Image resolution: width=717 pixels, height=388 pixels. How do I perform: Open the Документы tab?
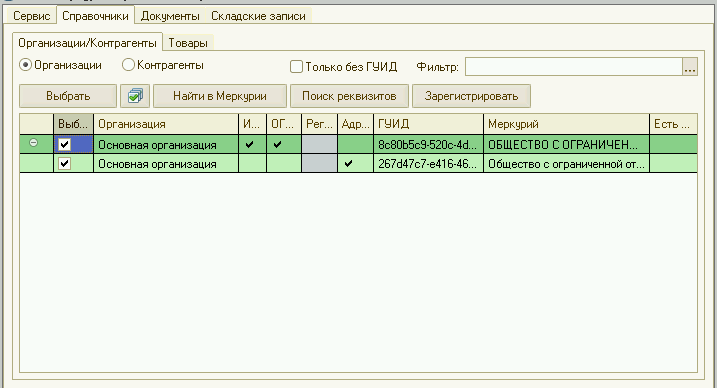[x=170, y=16]
